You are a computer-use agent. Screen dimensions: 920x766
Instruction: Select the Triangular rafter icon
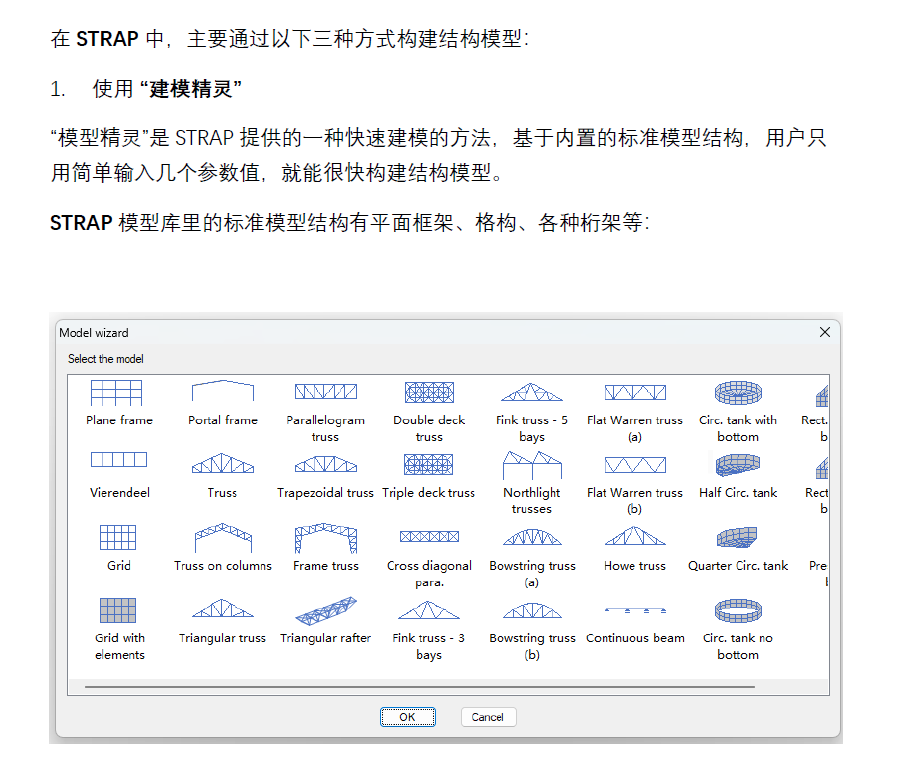click(x=326, y=611)
